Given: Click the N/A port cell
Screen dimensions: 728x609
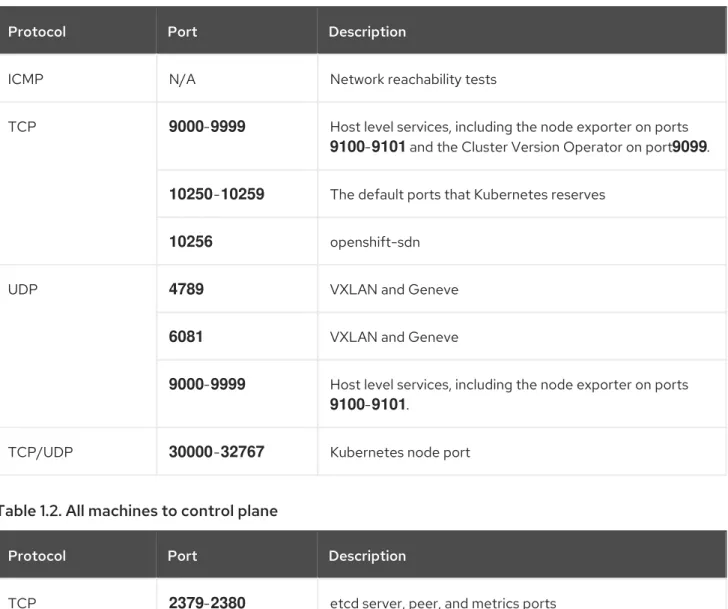Looking at the screenshot, I should pyautogui.click(x=182, y=79).
